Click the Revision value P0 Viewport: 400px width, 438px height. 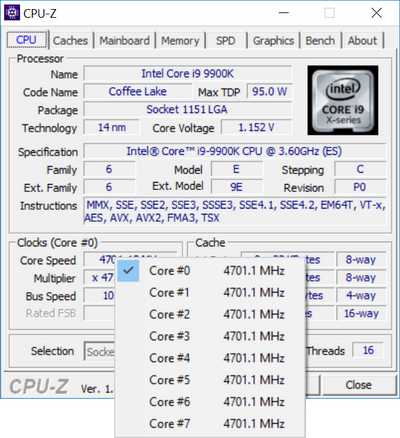[x=360, y=187]
